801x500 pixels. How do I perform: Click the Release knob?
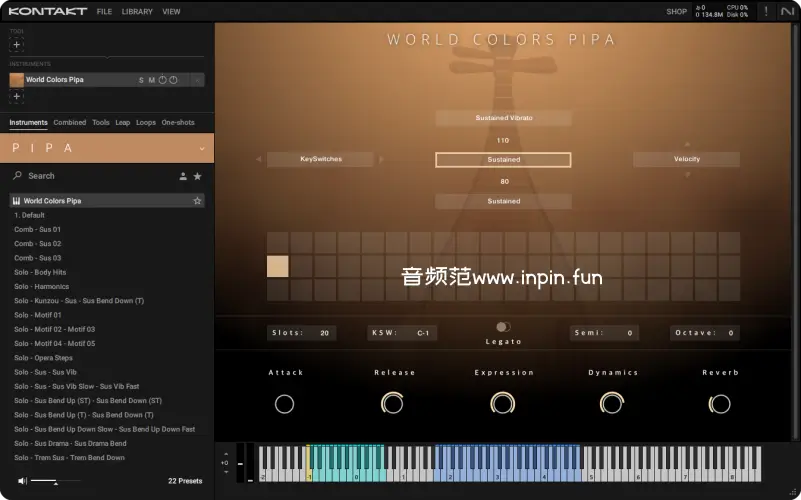click(x=392, y=403)
